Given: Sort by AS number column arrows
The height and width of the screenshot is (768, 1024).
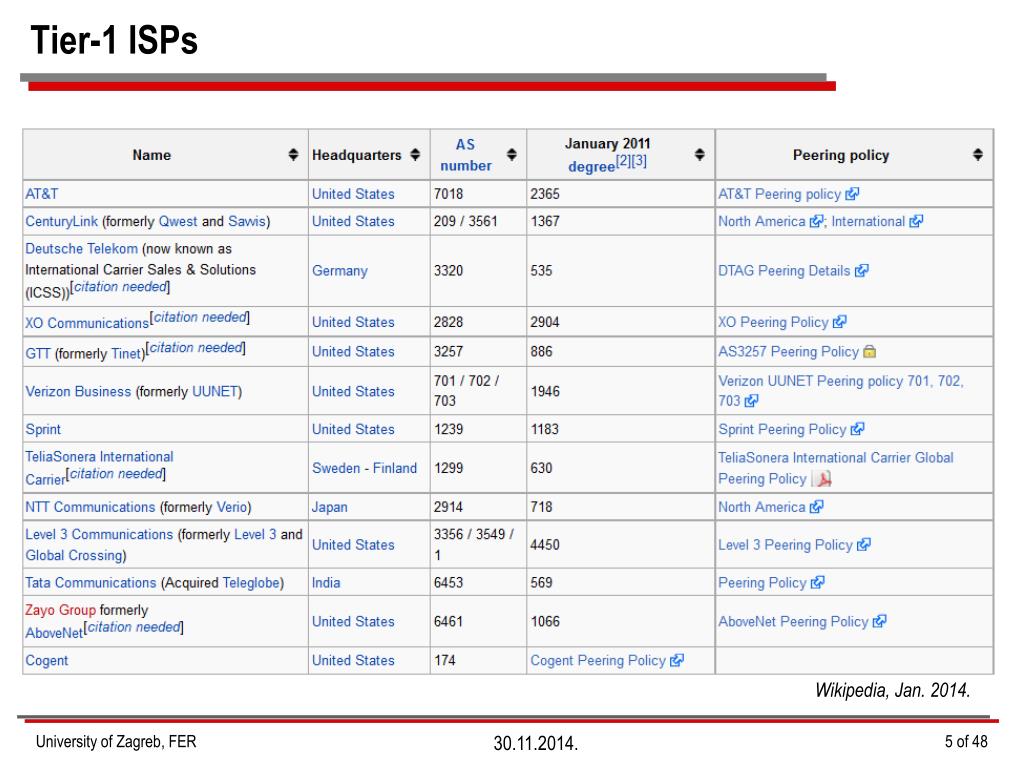Looking at the screenshot, I should [x=511, y=155].
